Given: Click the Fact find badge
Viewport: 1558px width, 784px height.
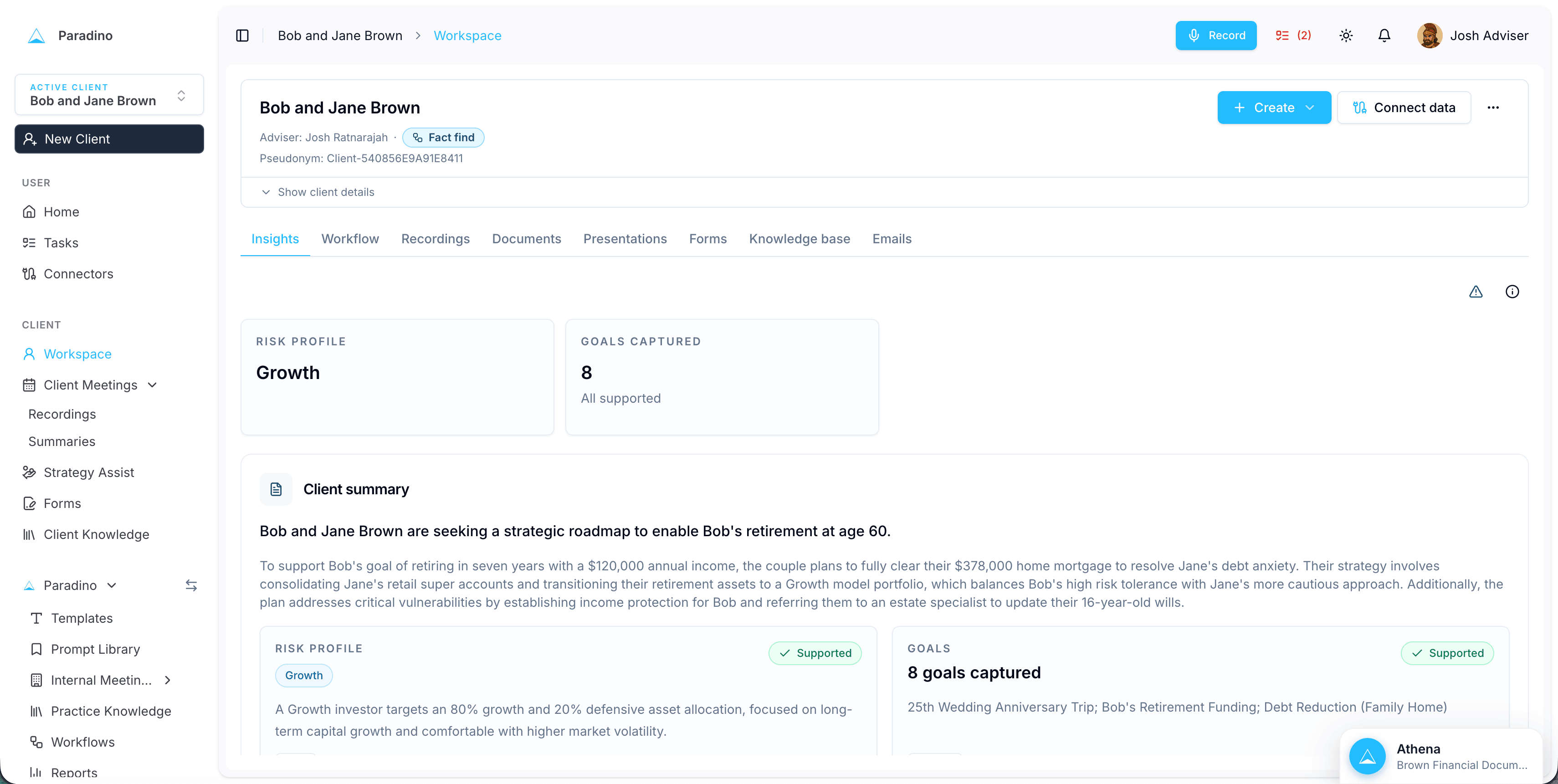Looking at the screenshot, I should coord(443,137).
